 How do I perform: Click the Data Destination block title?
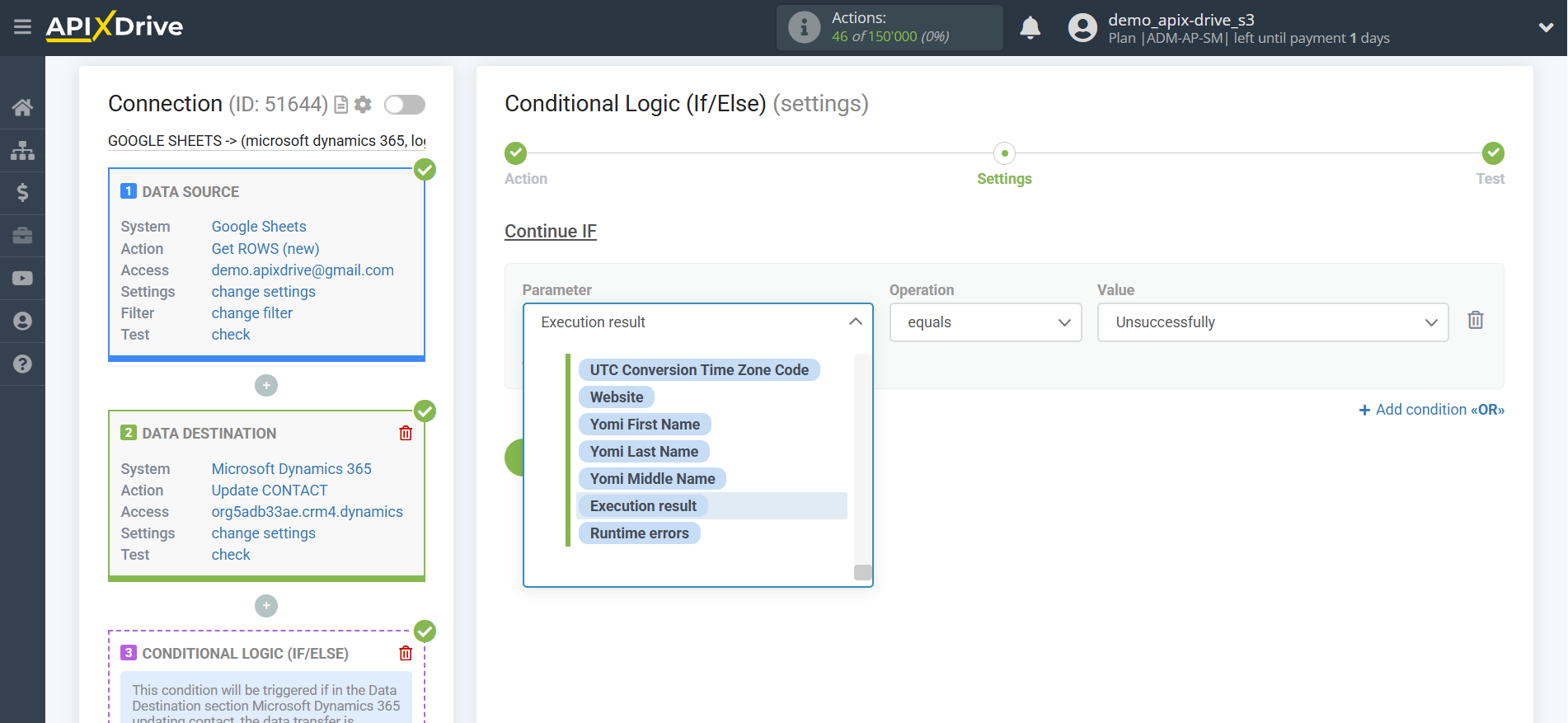pyautogui.click(x=209, y=434)
